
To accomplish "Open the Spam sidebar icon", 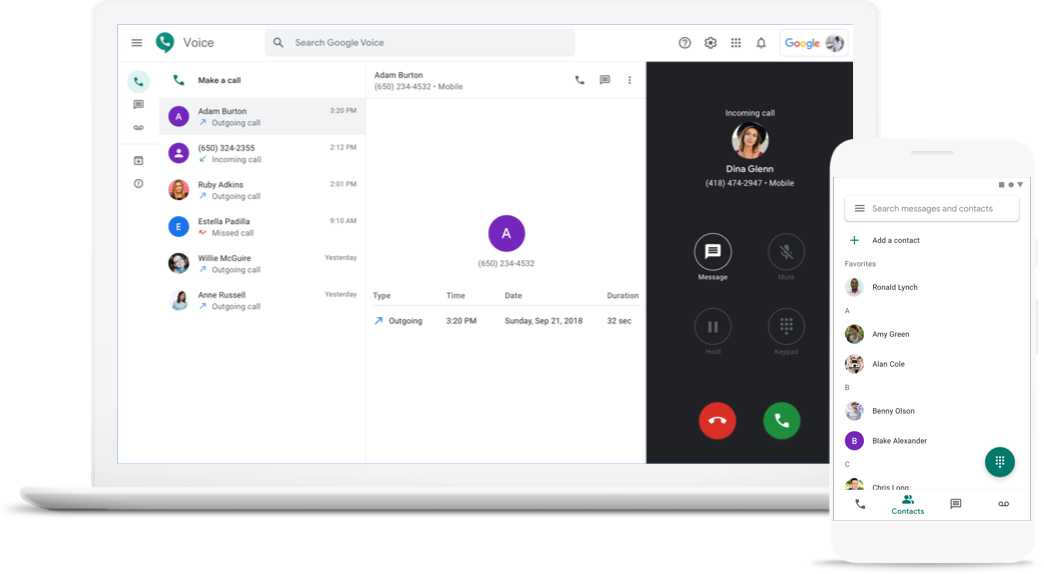I will pos(138,183).
